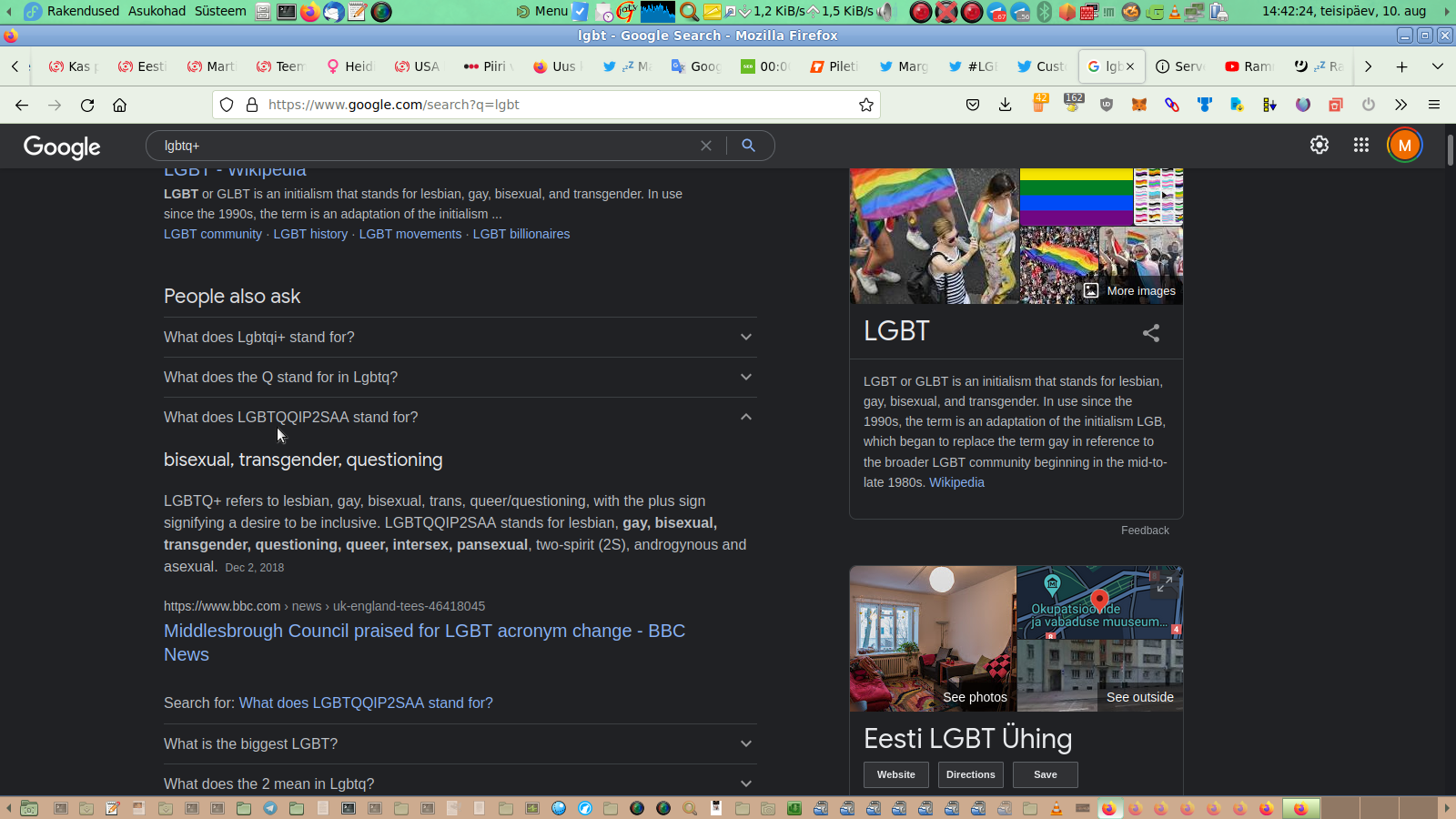
Task: Search for "What does LGBTQQIP2SAA stand for?" link
Action: click(366, 703)
